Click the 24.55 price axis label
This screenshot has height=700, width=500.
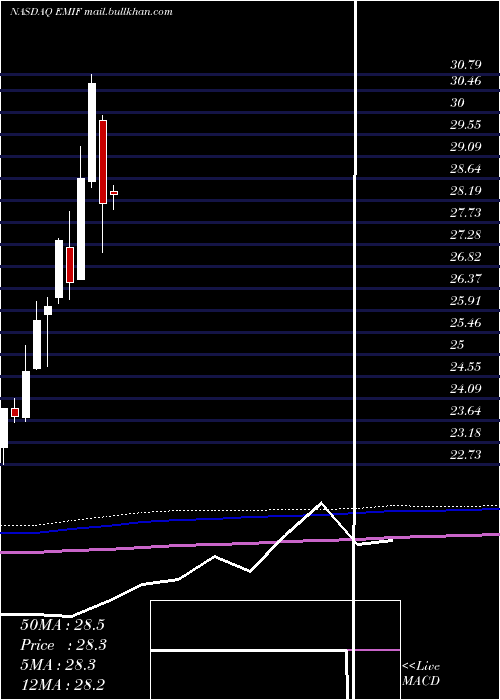[466, 367]
